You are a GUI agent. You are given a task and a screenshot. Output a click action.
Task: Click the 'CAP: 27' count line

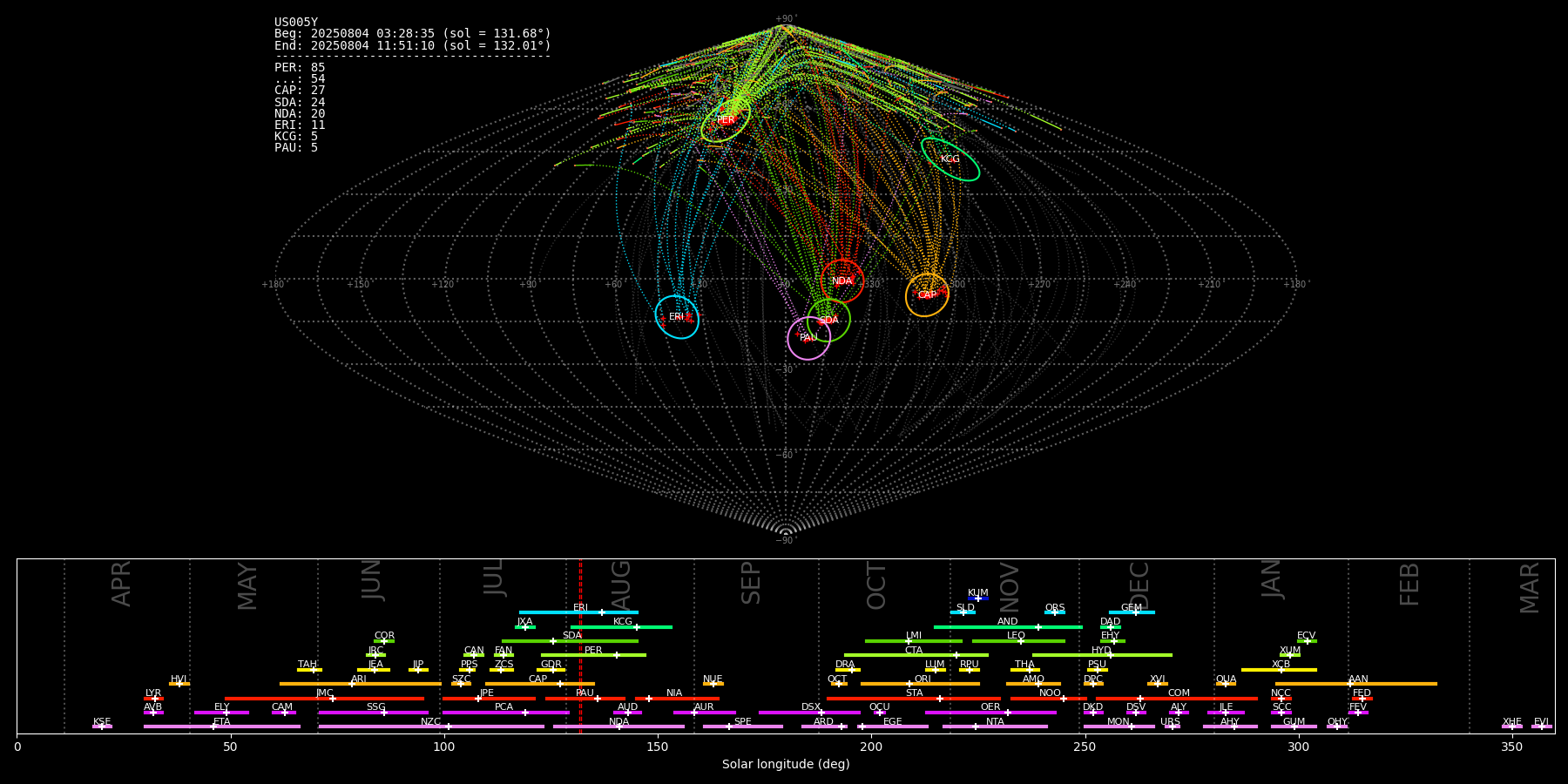tap(300, 91)
